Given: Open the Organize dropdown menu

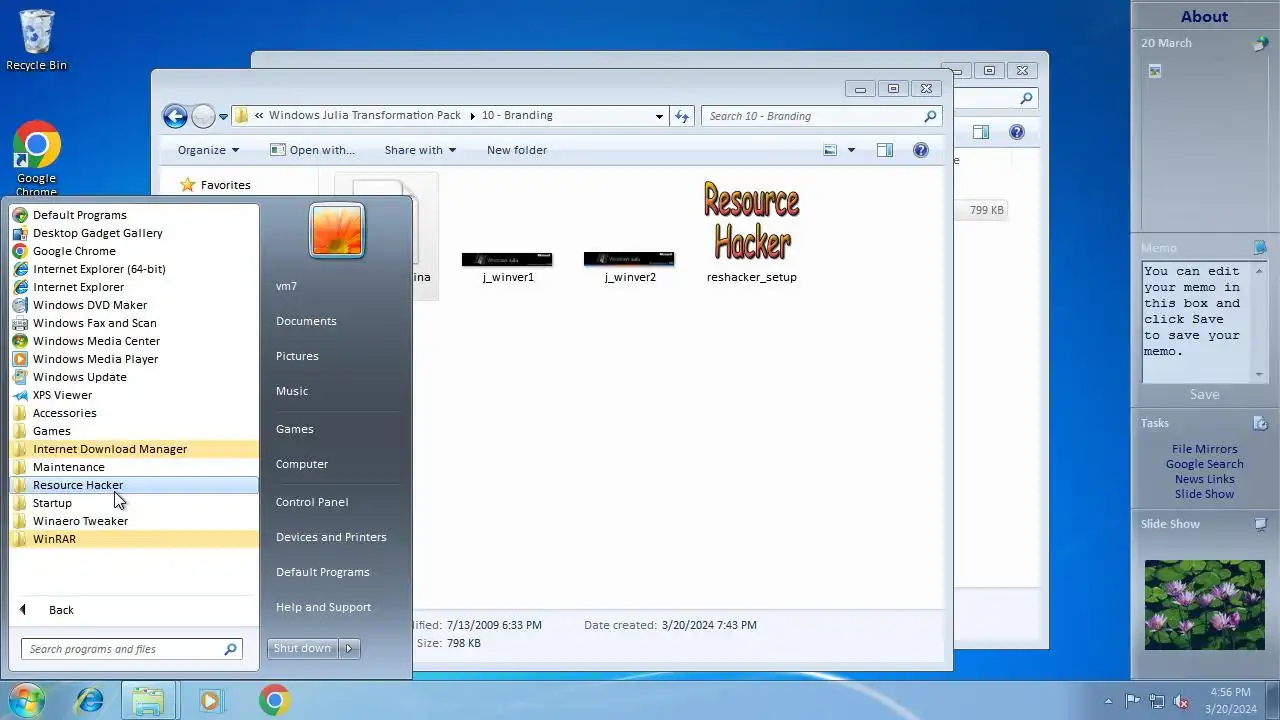Looking at the screenshot, I should 208,150.
